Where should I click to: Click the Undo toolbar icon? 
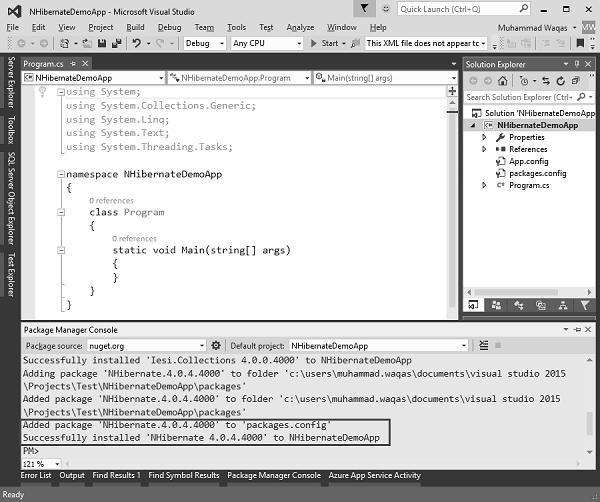click(137, 43)
